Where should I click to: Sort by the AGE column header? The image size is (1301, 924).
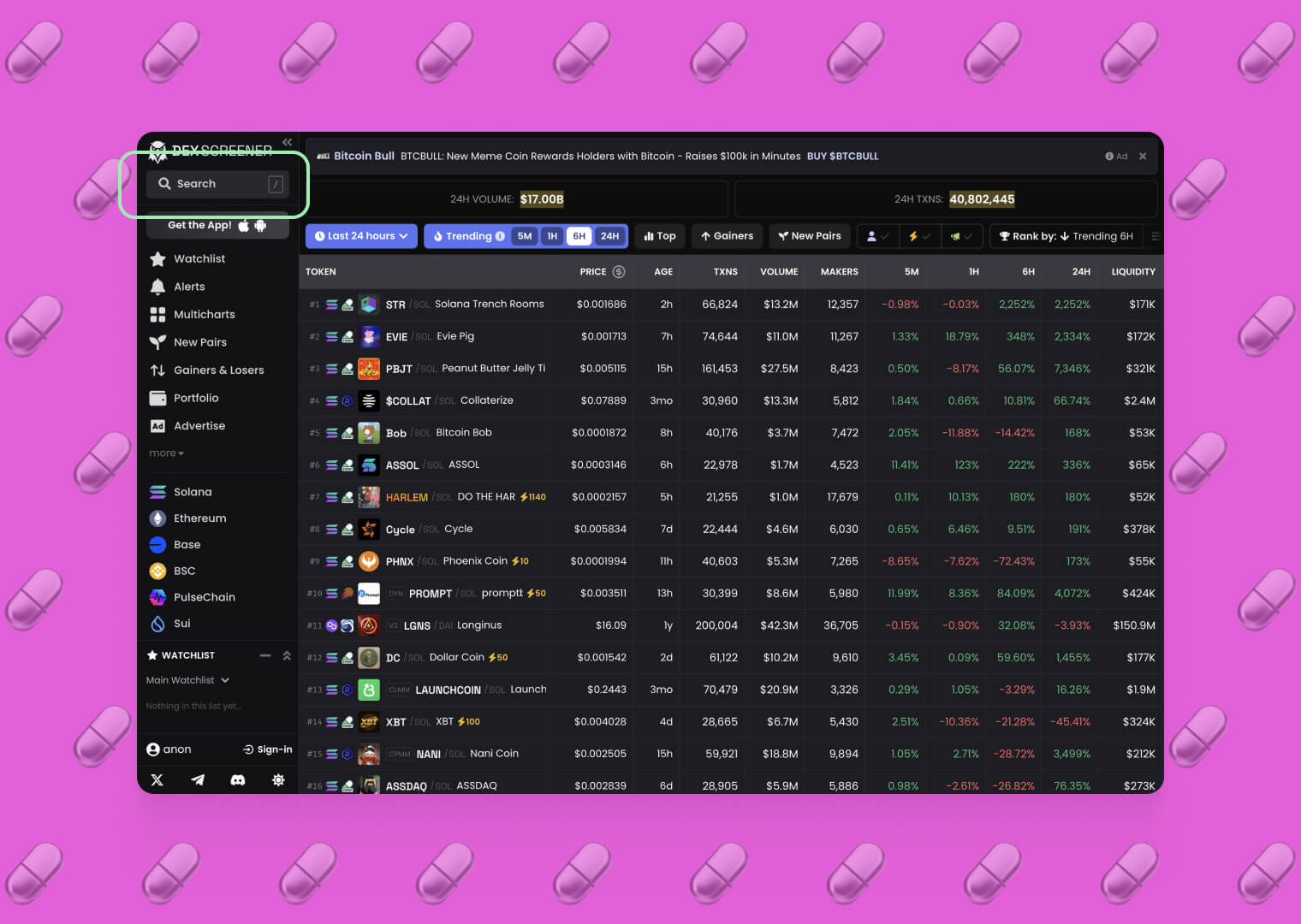tap(663, 271)
